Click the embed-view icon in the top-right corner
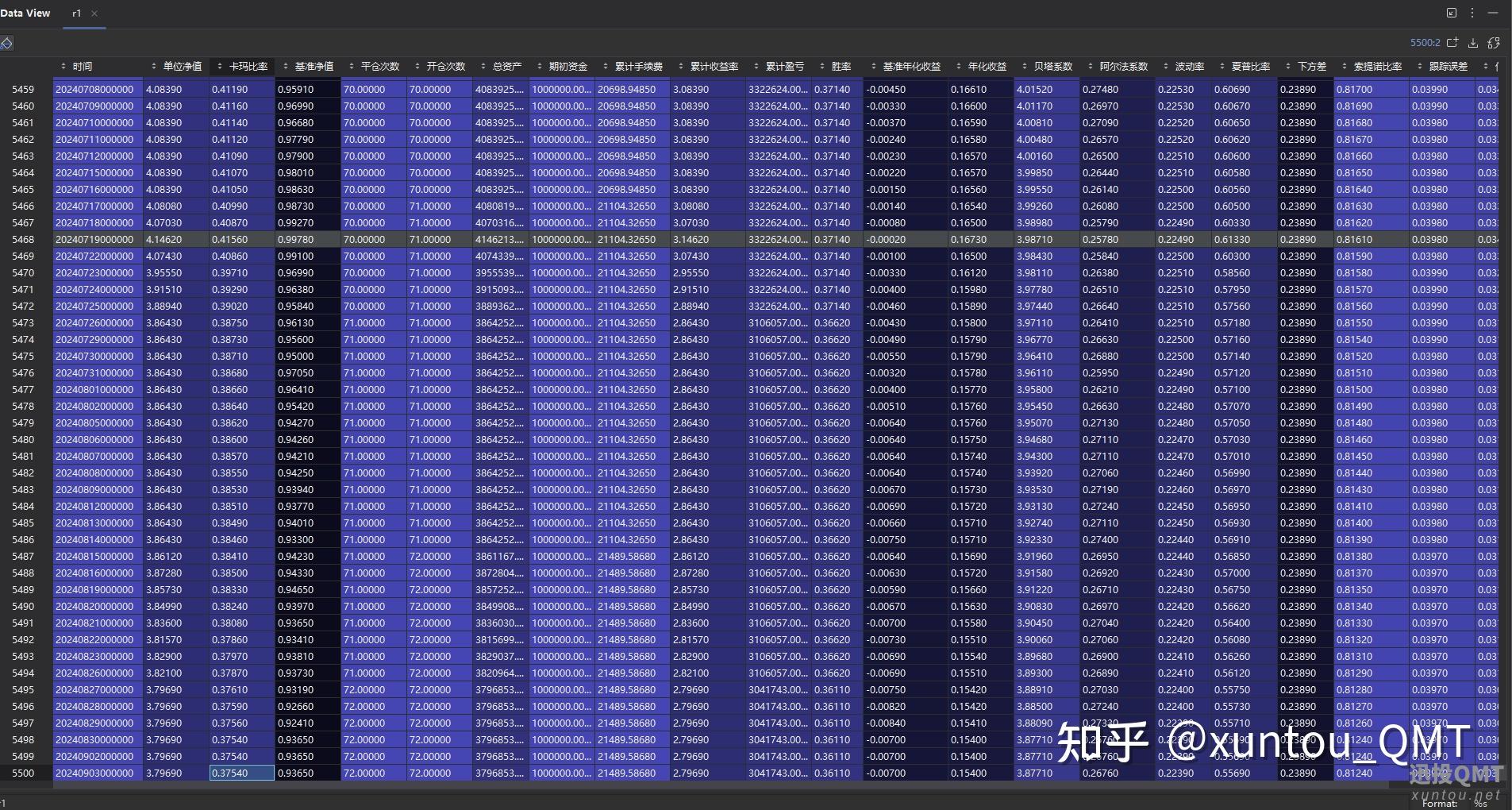The height and width of the screenshot is (810, 1512). [x=1451, y=13]
